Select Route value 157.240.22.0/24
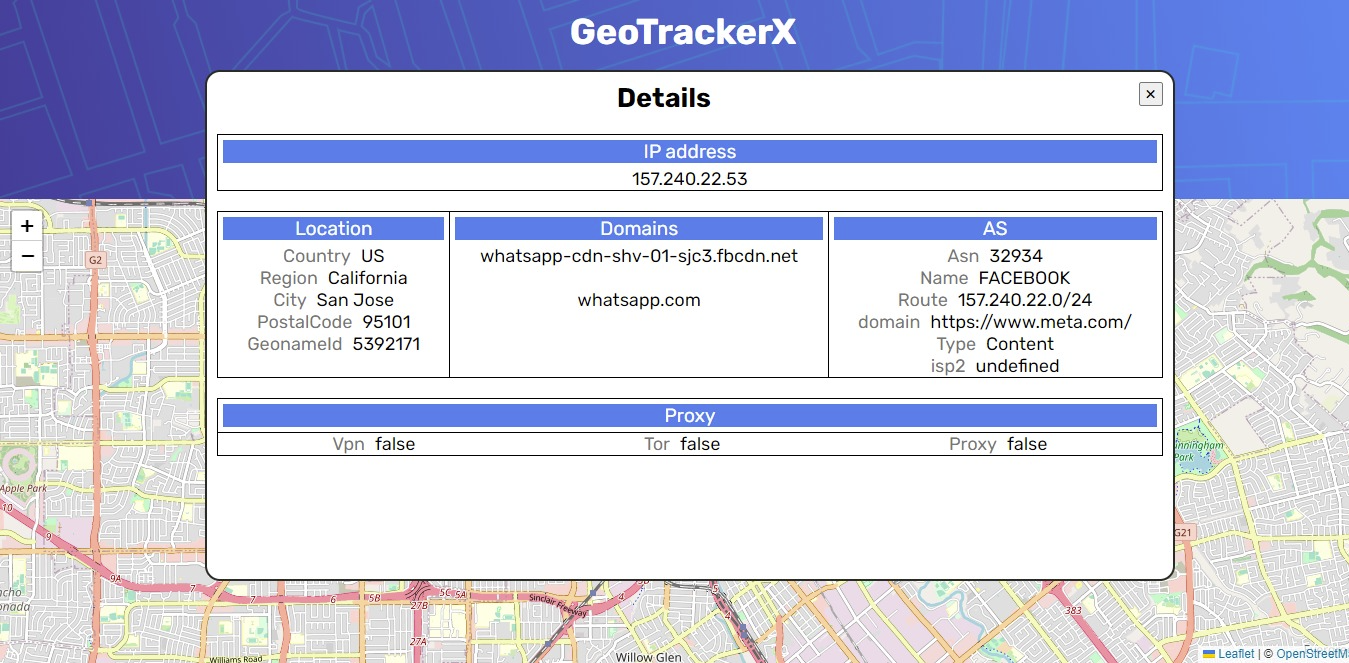This screenshot has height=663, width=1349. click(x=1025, y=300)
